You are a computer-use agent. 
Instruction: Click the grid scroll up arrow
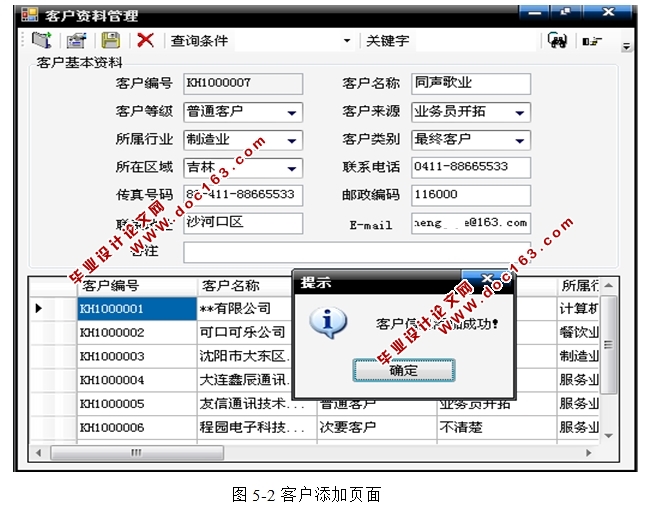click(x=609, y=286)
